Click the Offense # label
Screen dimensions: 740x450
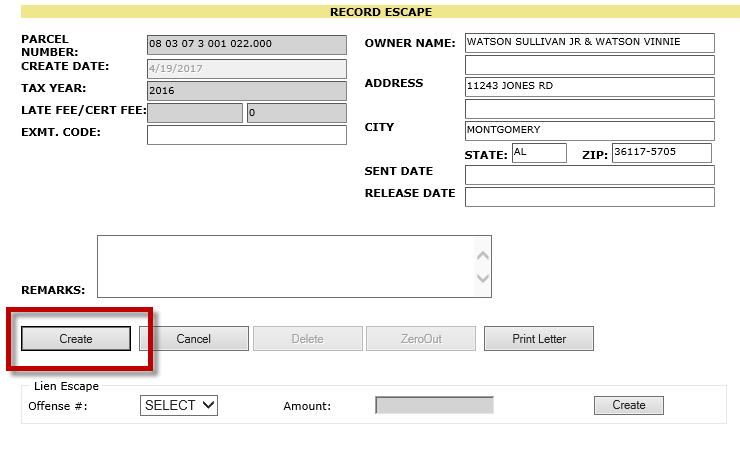tap(58, 406)
